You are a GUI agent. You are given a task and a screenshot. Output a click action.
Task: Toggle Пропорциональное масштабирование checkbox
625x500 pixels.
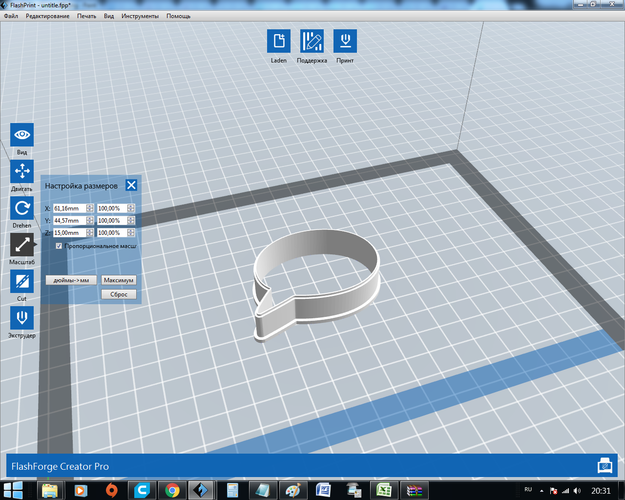pos(59,246)
